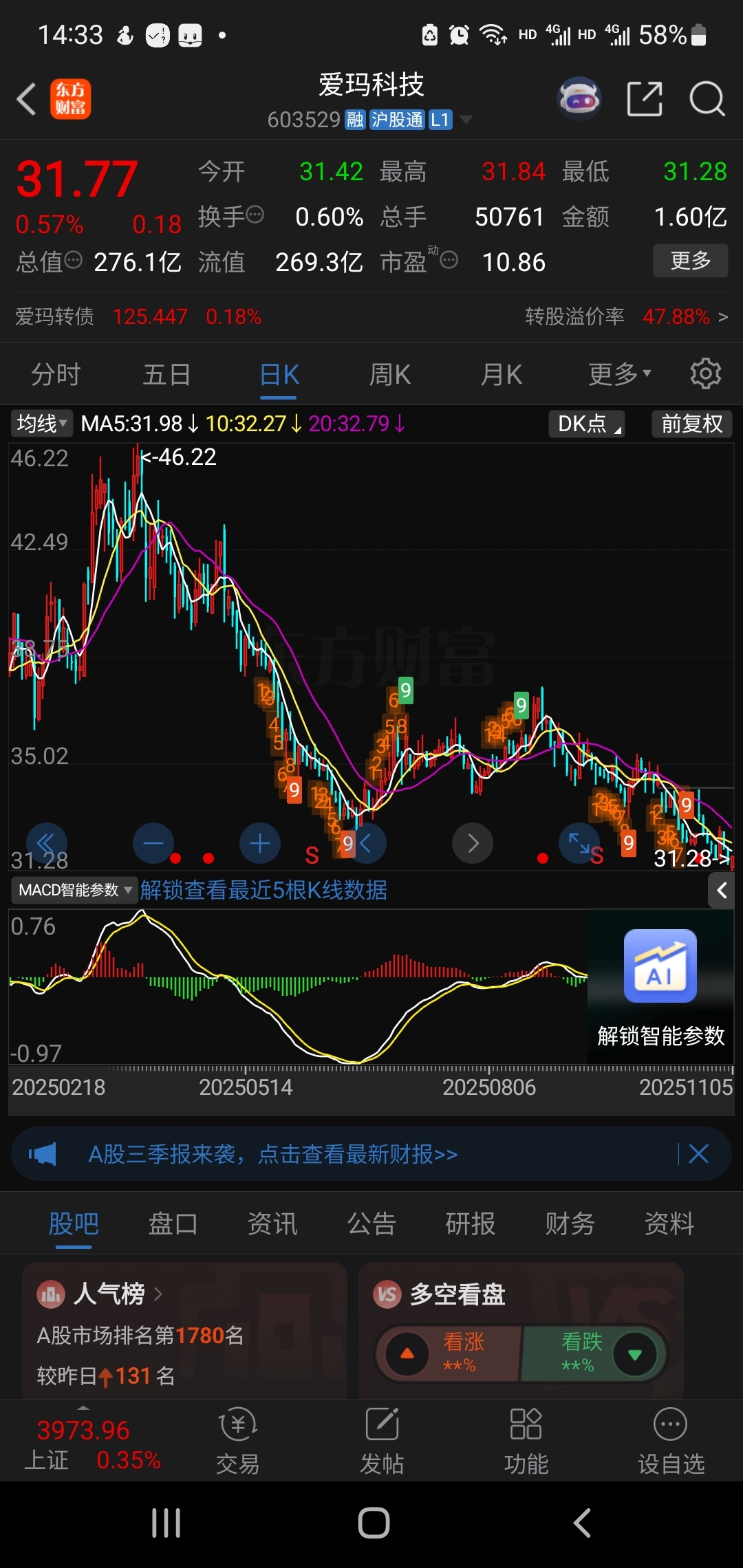Jump to earliest K-line with double-left arrow

(x=46, y=842)
